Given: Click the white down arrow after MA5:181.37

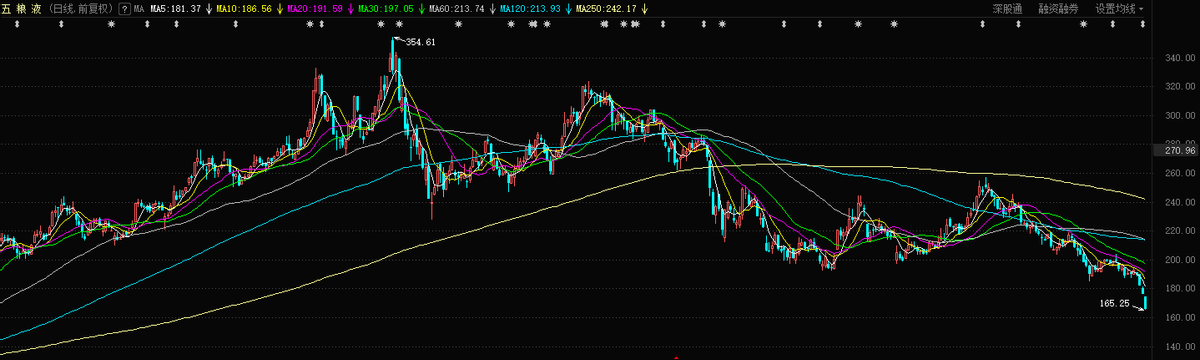Looking at the screenshot, I should point(209,8).
